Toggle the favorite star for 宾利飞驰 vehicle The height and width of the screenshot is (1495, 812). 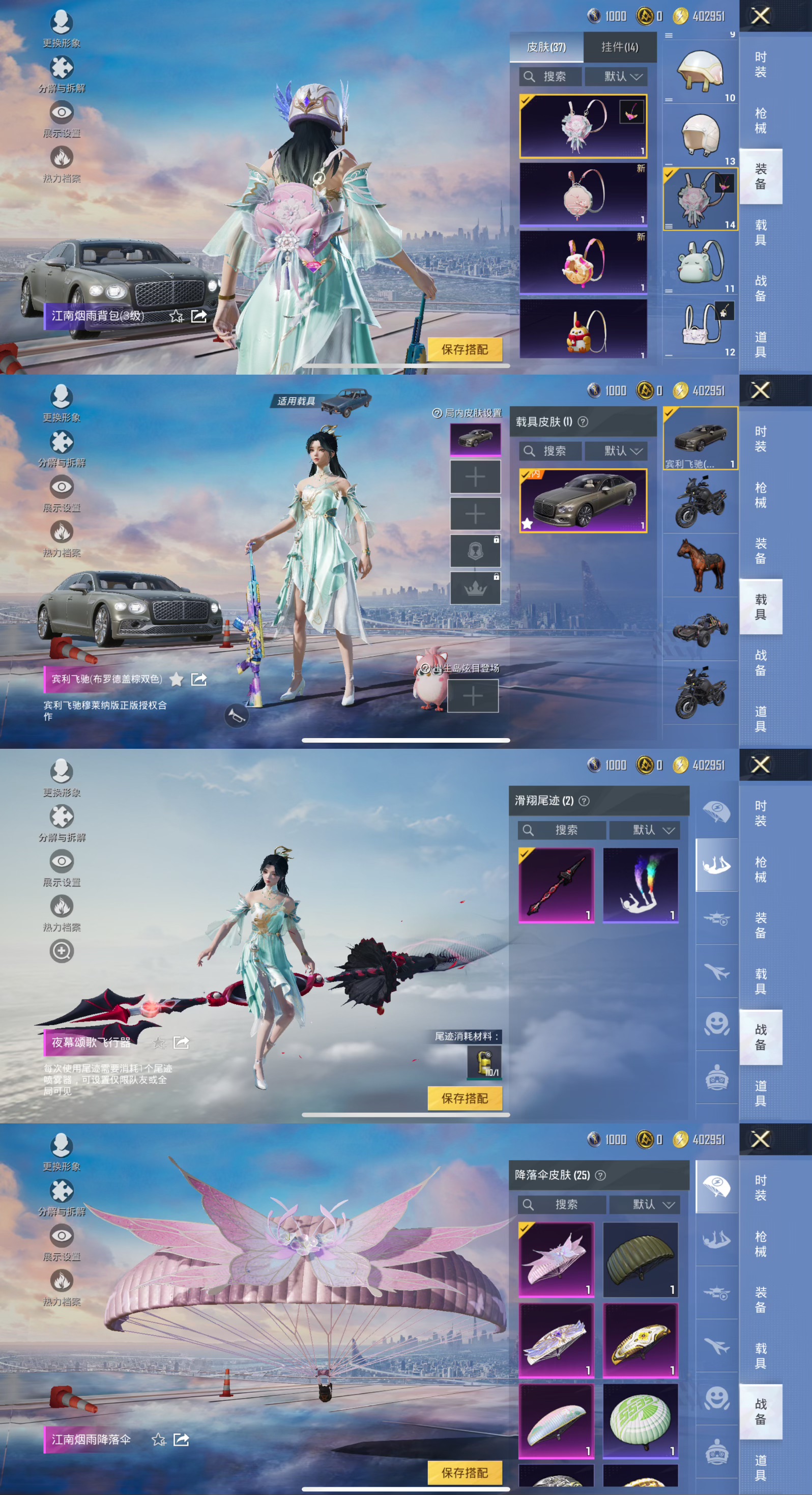(x=177, y=680)
